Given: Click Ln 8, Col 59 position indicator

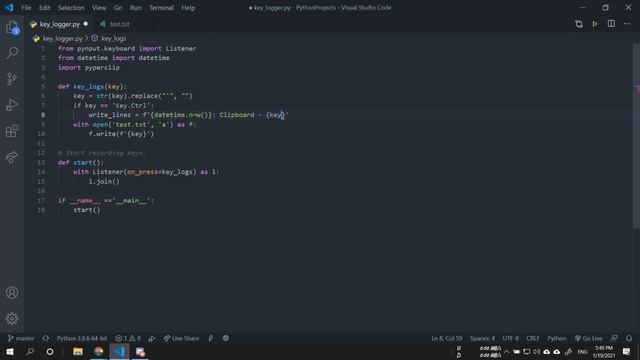Looking at the screenshot, I should click(447, 338).
